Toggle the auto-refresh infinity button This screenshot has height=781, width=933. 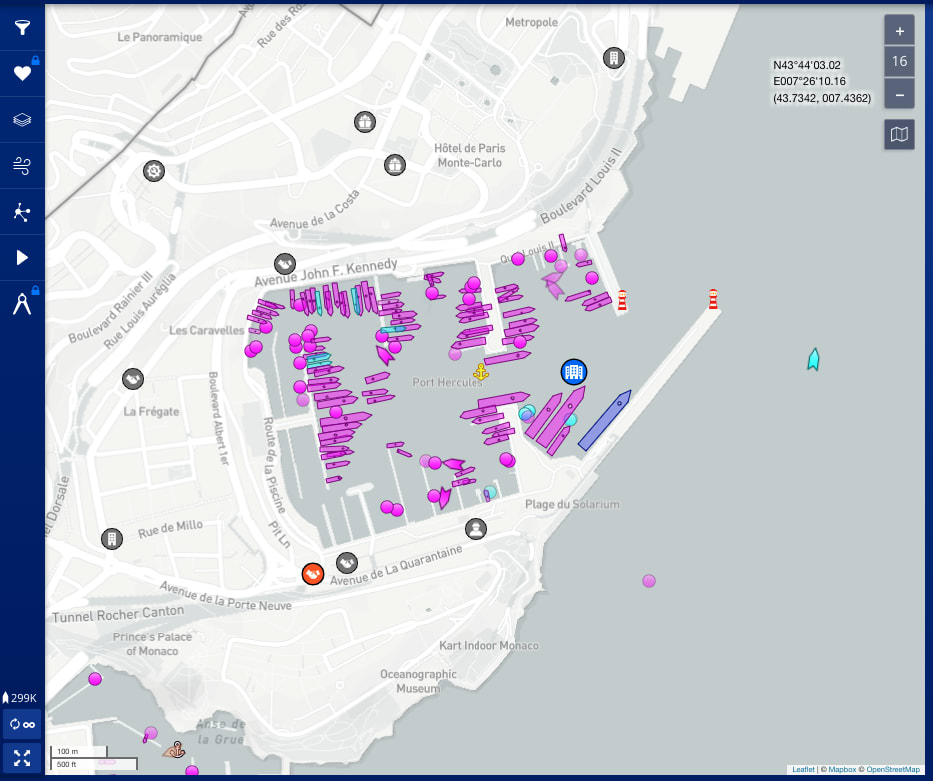pos(22,724)
